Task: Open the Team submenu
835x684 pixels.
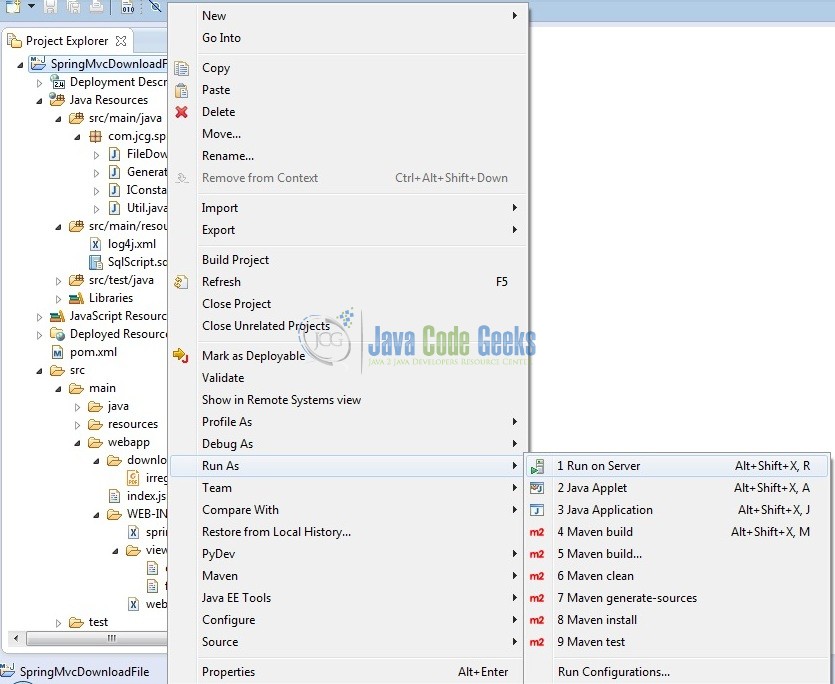Action: click(x=348, y=488)
